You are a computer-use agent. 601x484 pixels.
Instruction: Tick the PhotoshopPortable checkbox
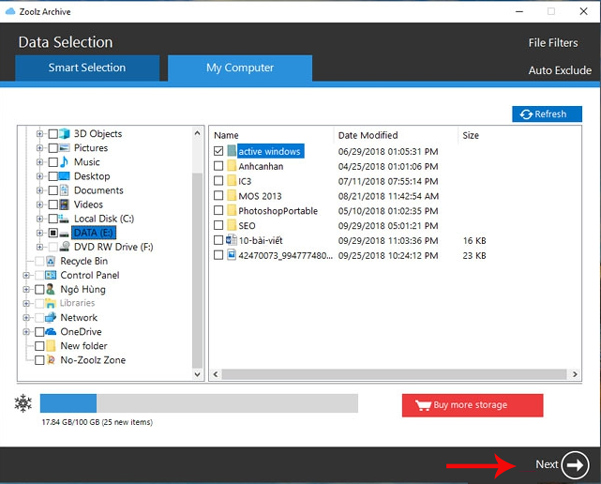coord(218,210)
